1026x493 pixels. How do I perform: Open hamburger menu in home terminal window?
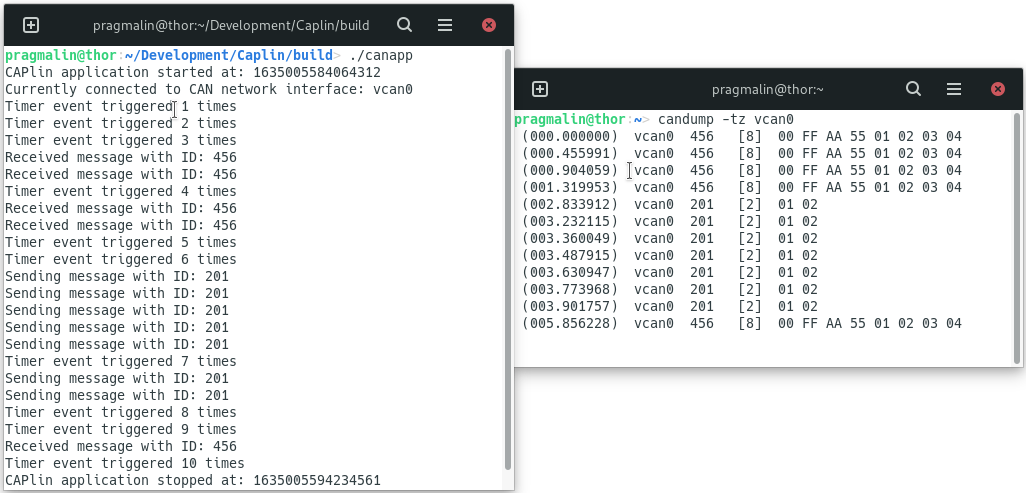click(954, 89)
